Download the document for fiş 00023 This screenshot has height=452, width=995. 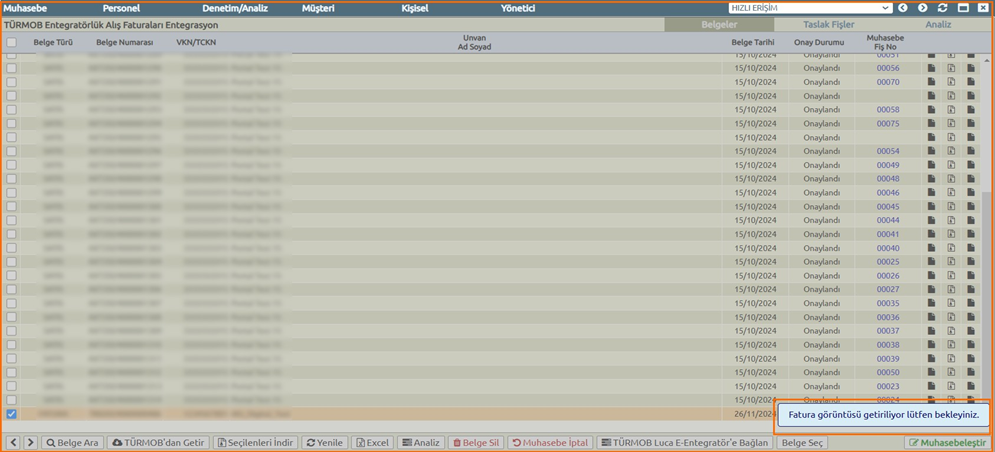pyautogui.click(x=951, y=386)
